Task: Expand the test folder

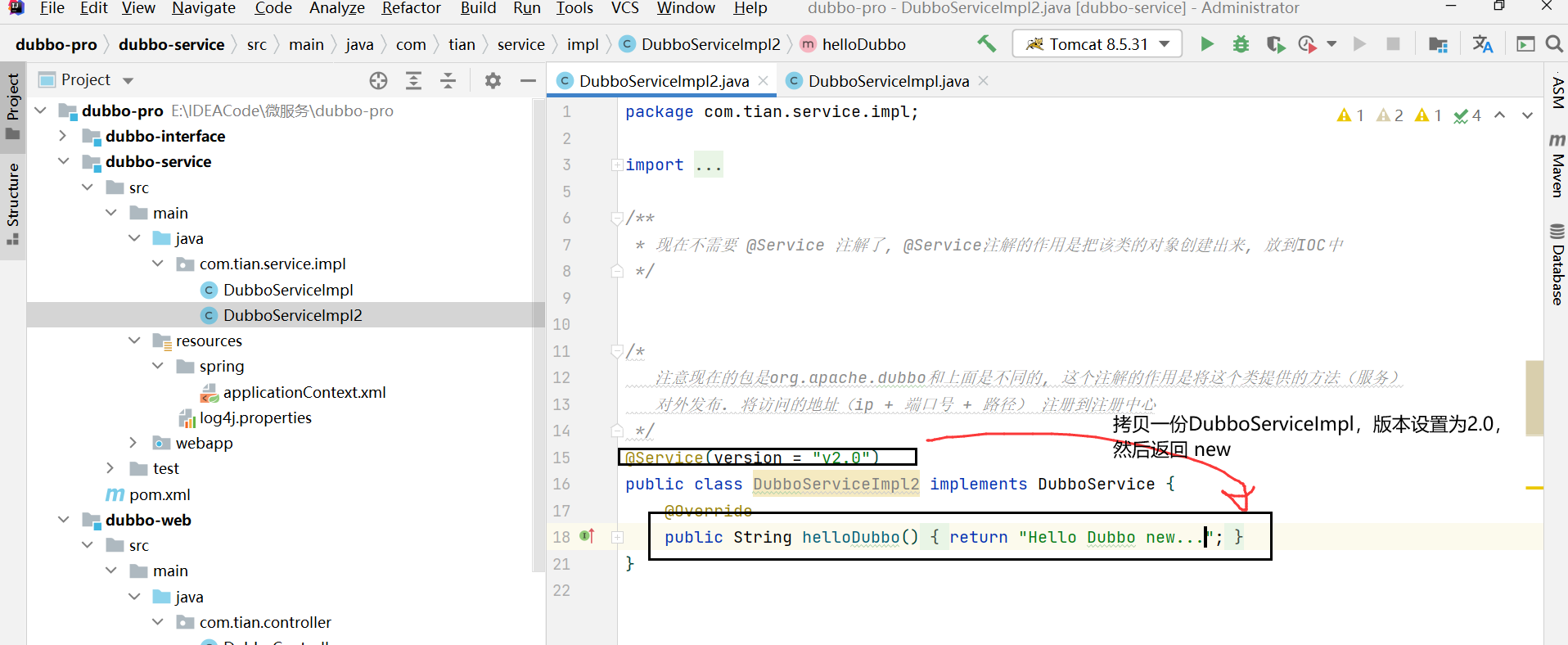Action: tap(110, 468)
